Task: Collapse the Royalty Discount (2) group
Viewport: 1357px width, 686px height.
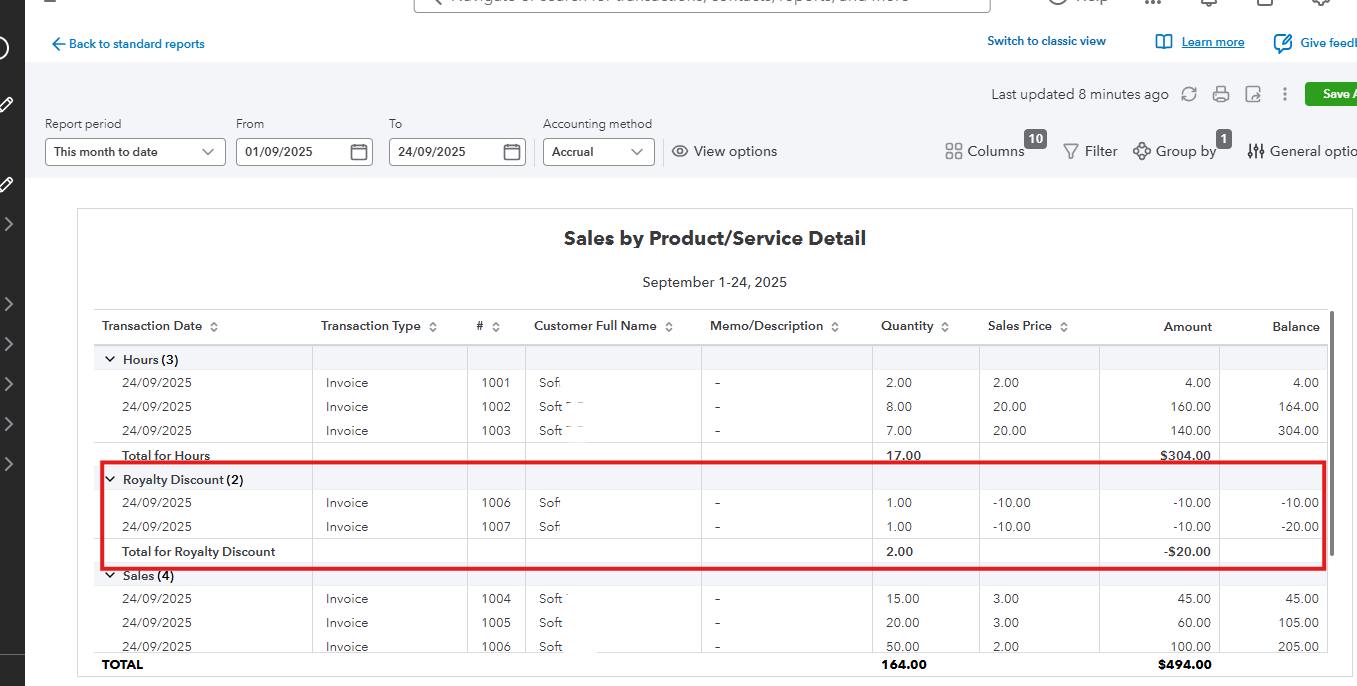Action: 110,479
